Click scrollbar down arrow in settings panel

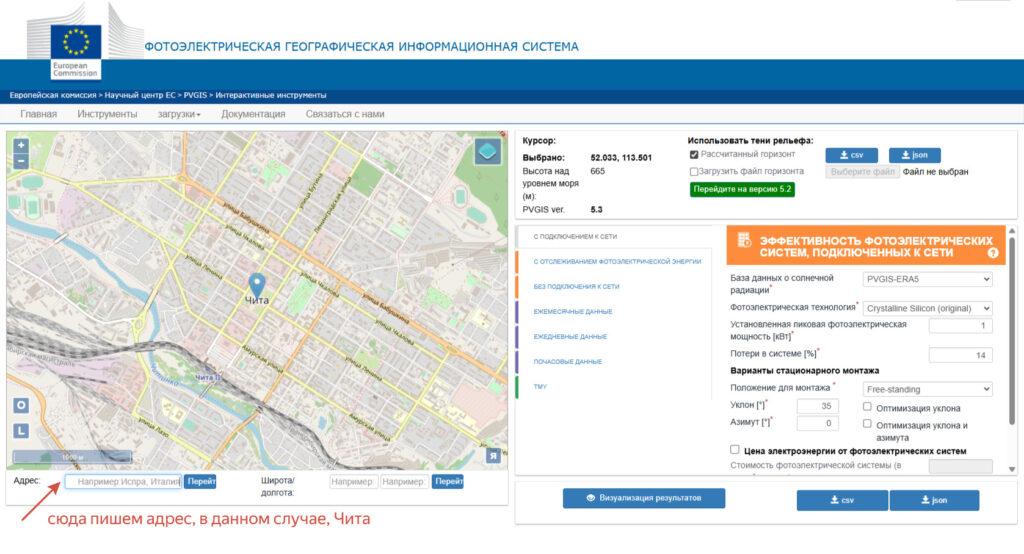pyautogui.click(x=1012, y=469)
